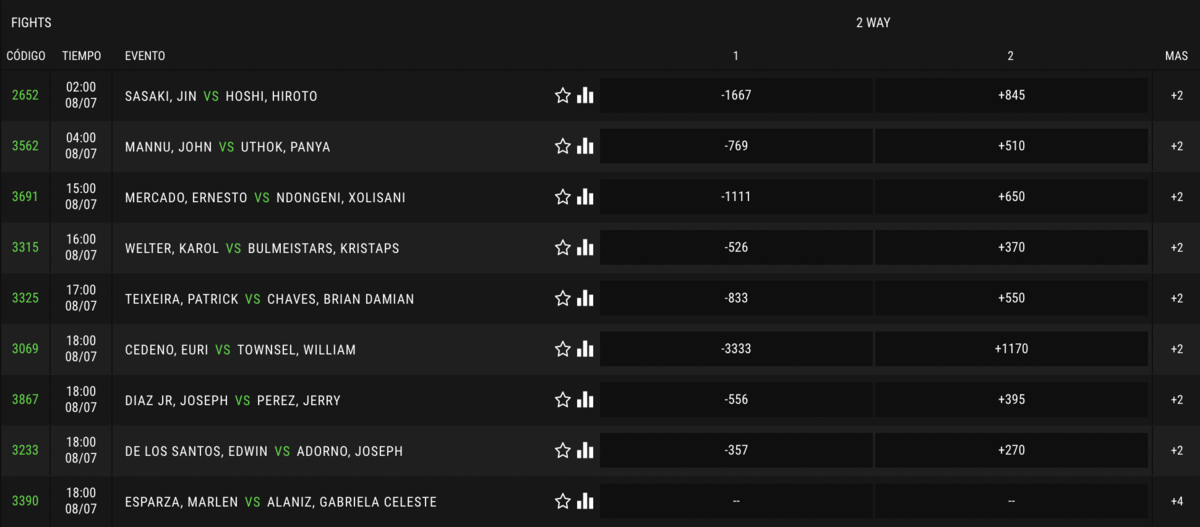Show statistics for Diaz Jr vs Perez

point(586,400)
